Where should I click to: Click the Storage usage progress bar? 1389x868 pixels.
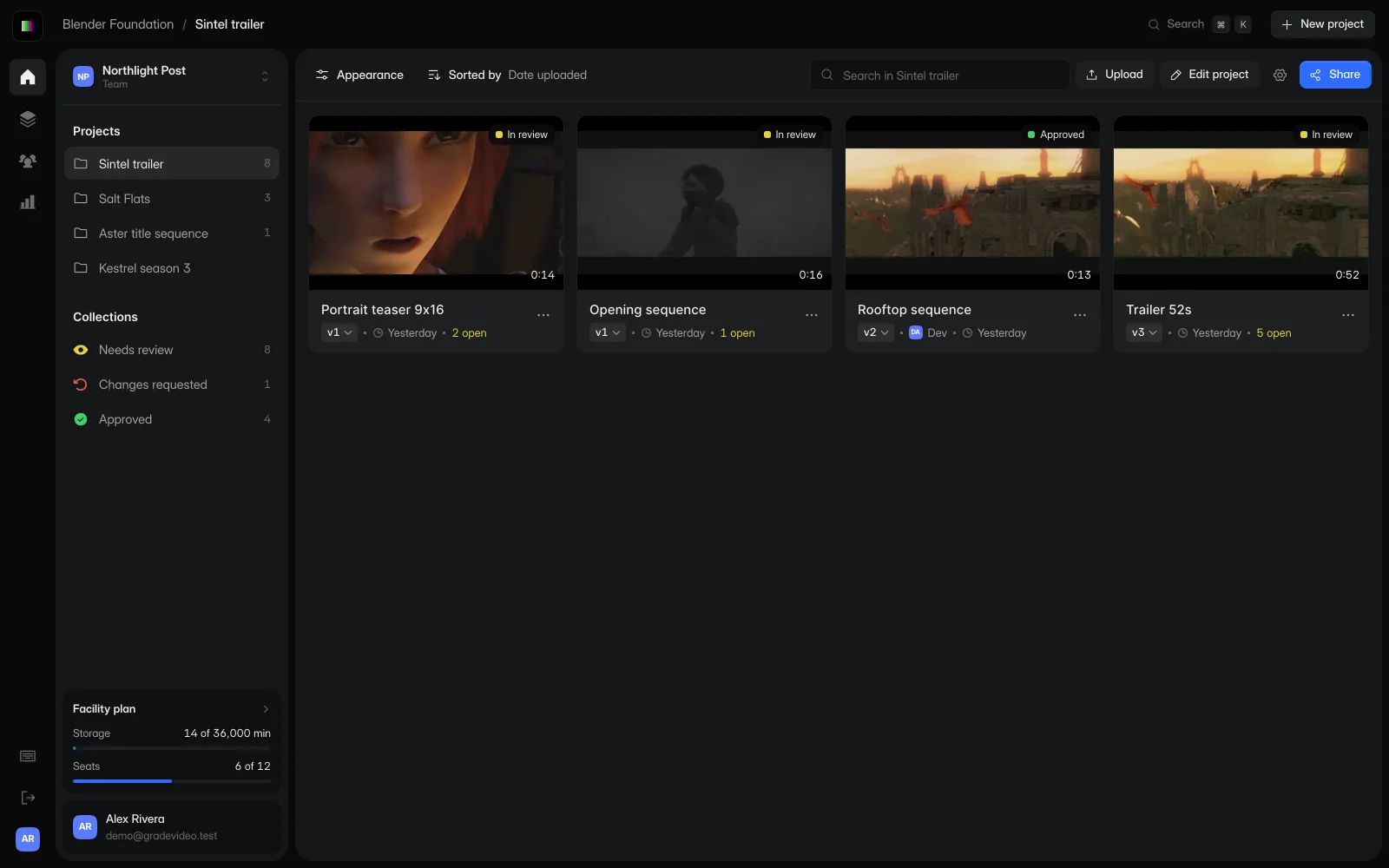[x=172, y=748]
